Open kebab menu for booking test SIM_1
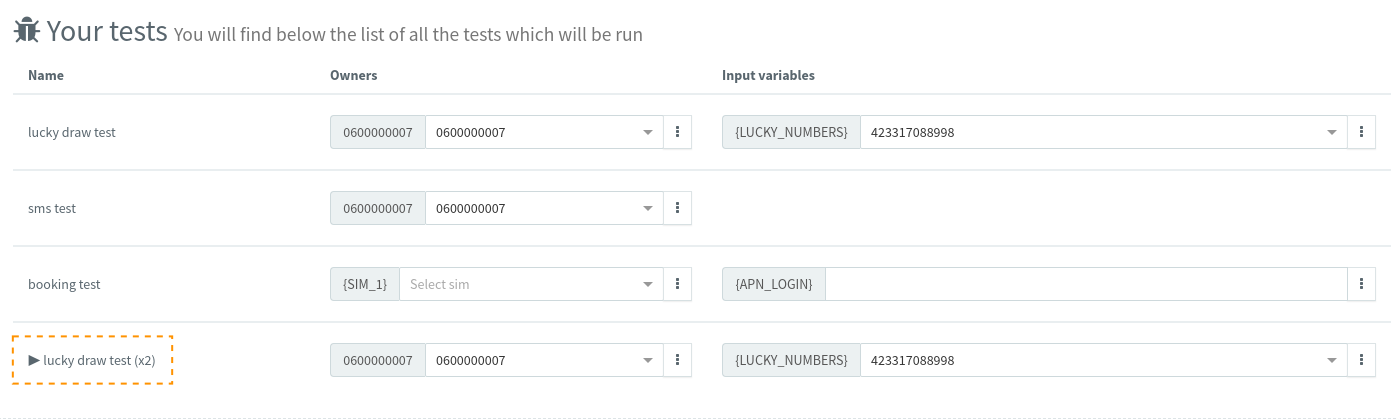This screenshot has width=1396, height=419. point(678,284)
